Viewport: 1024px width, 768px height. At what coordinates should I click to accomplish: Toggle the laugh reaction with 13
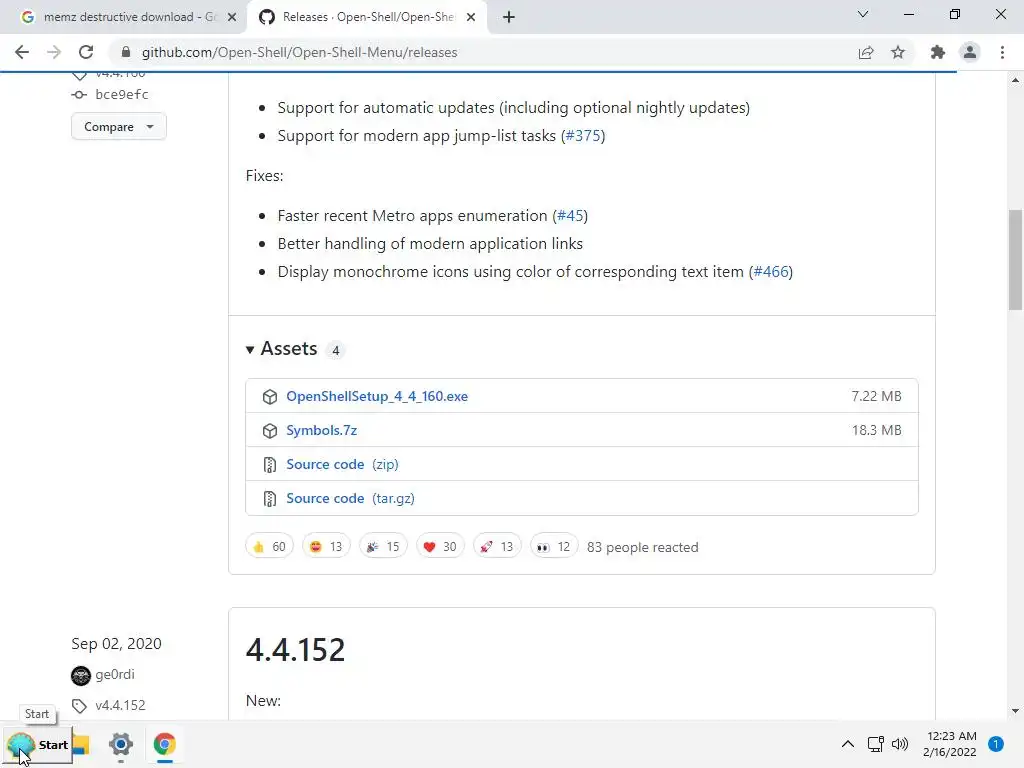click(x=326, y=546)
